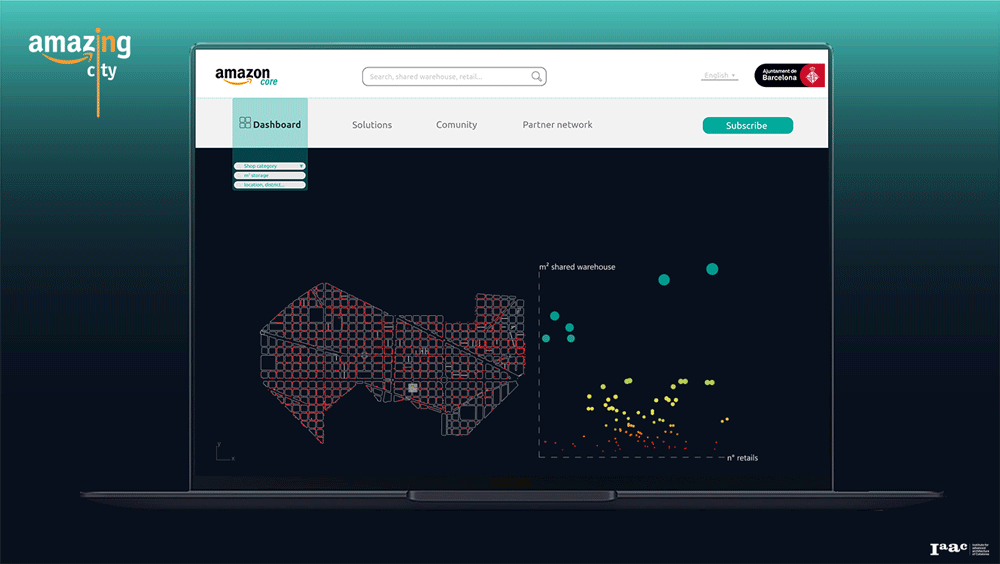Click the magnifying glass search icon

[537, 76]
